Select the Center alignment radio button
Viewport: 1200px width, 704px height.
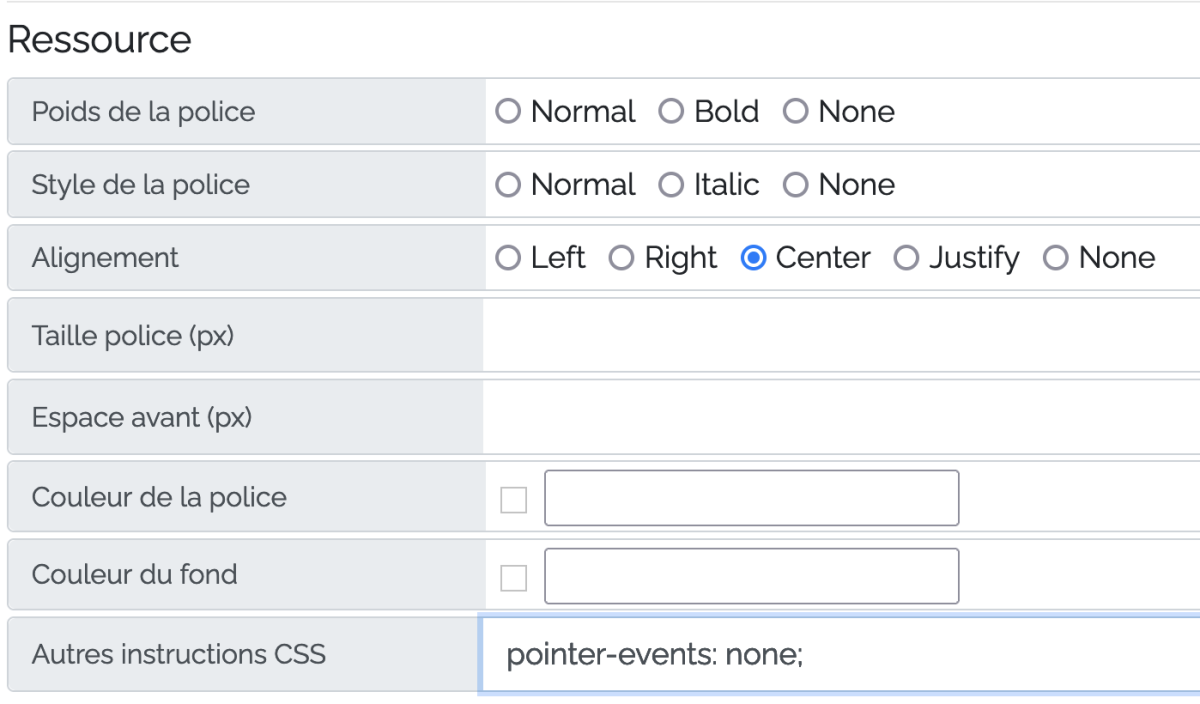pos(753,258)
